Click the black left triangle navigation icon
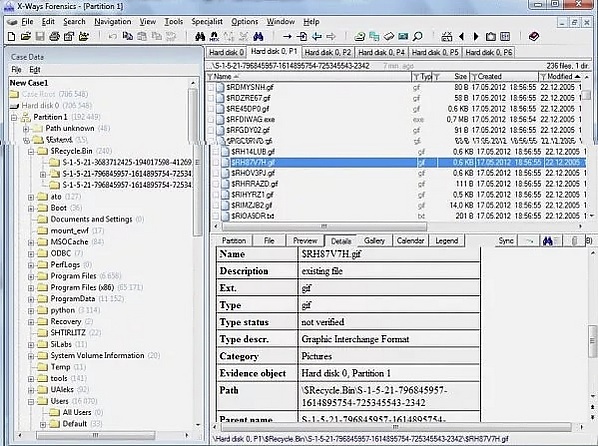Viewport: 598px width, 446px height. click(462, 37)
